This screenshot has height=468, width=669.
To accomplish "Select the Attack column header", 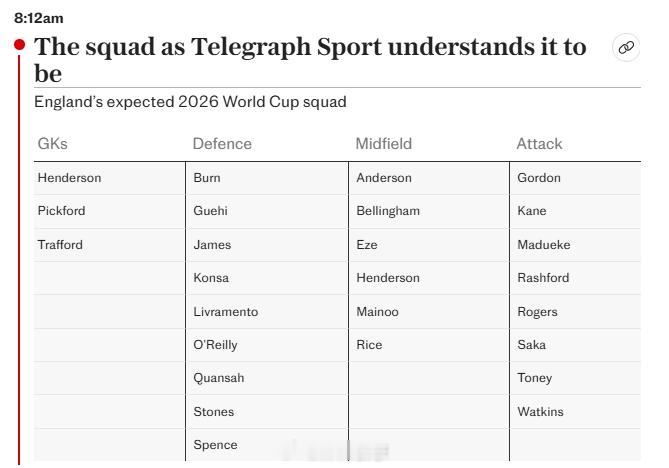I will point(539,144).
